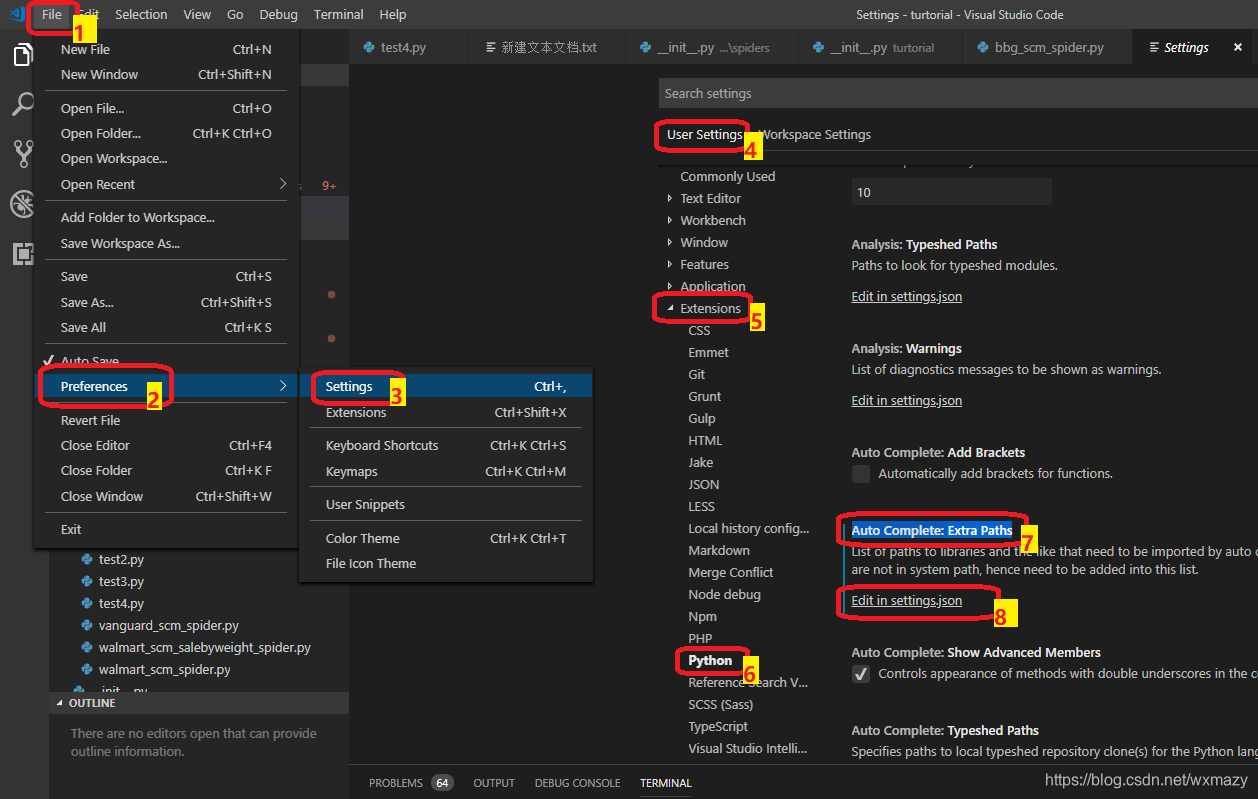
Task: Choose Exit from File menu
Action: [166, 530]
